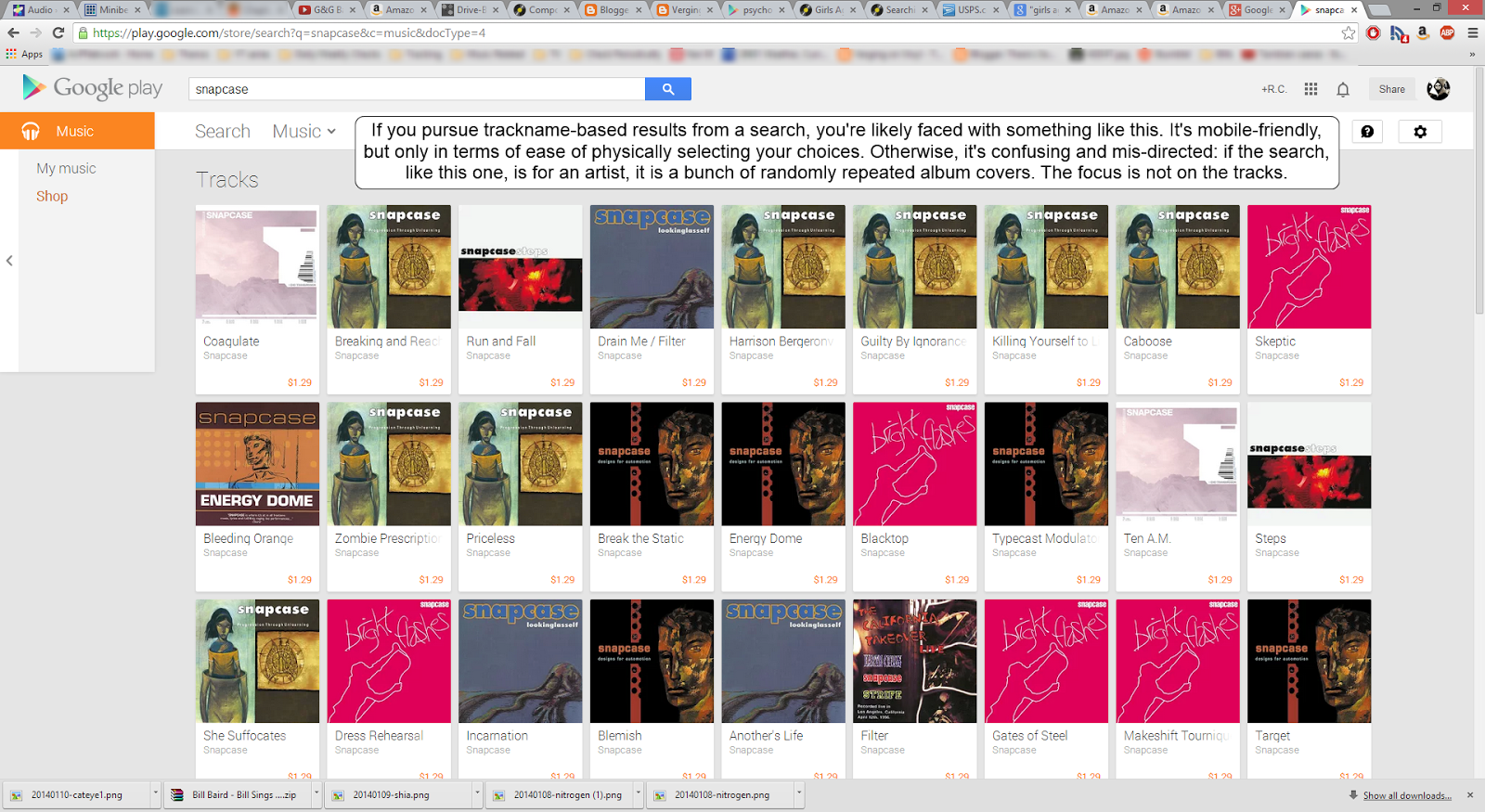Screen dimensions: 1485x812
Task: Open the Chrome hamburger menu
Action: coord(1472,32)
